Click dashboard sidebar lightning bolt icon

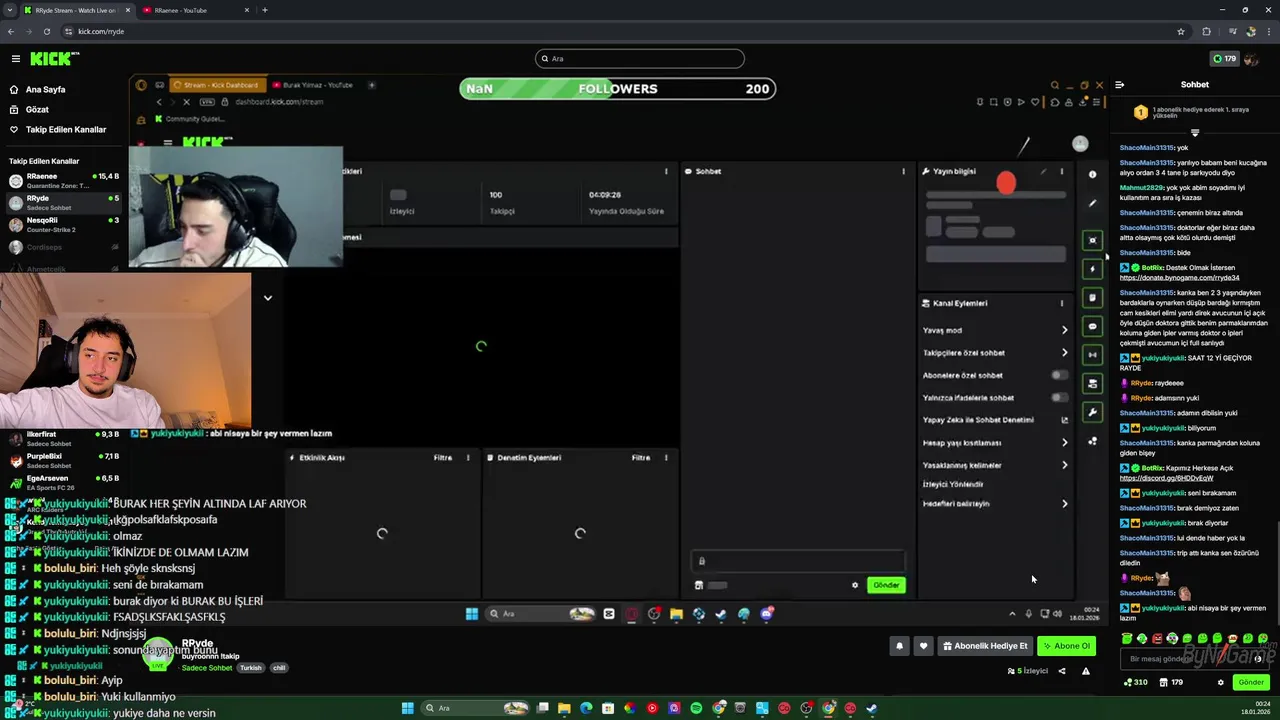[1093, 268]
